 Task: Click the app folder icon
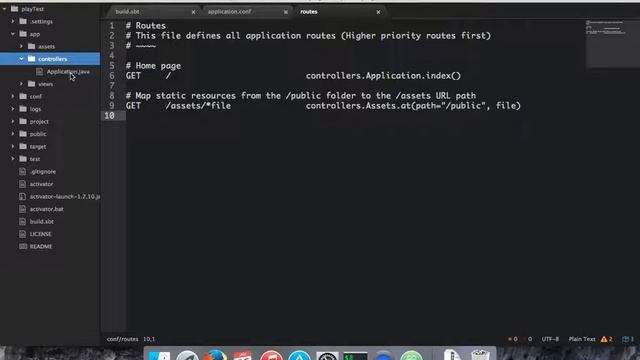23,34
